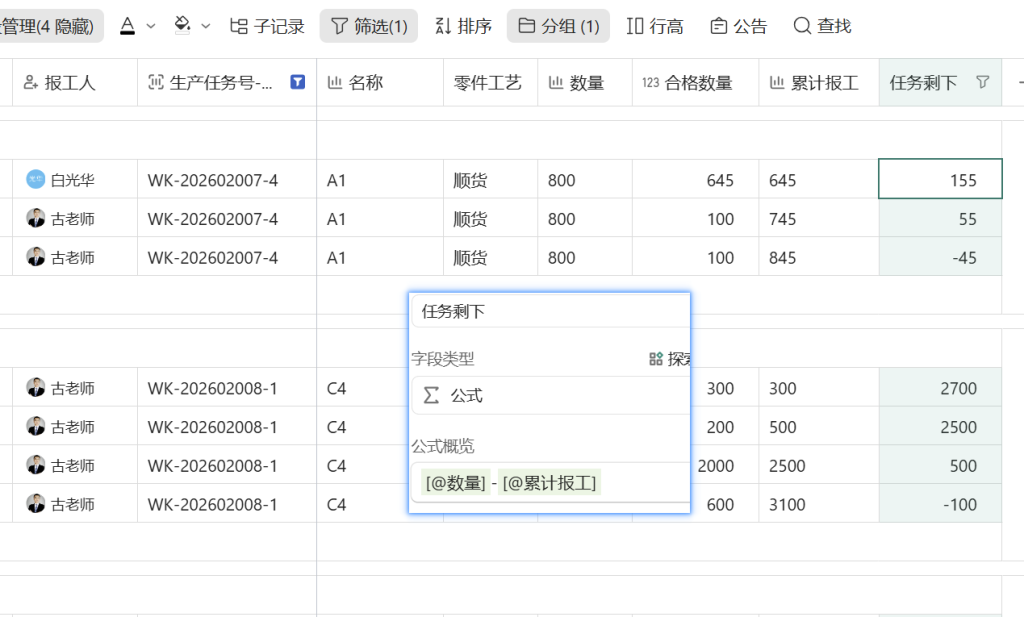Click the 累计报工 cell showing 845

point(819,257)
